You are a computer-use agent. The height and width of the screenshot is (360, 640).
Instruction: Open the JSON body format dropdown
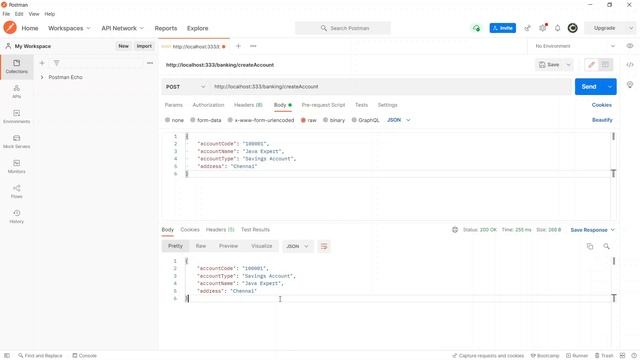coord(398,120)
